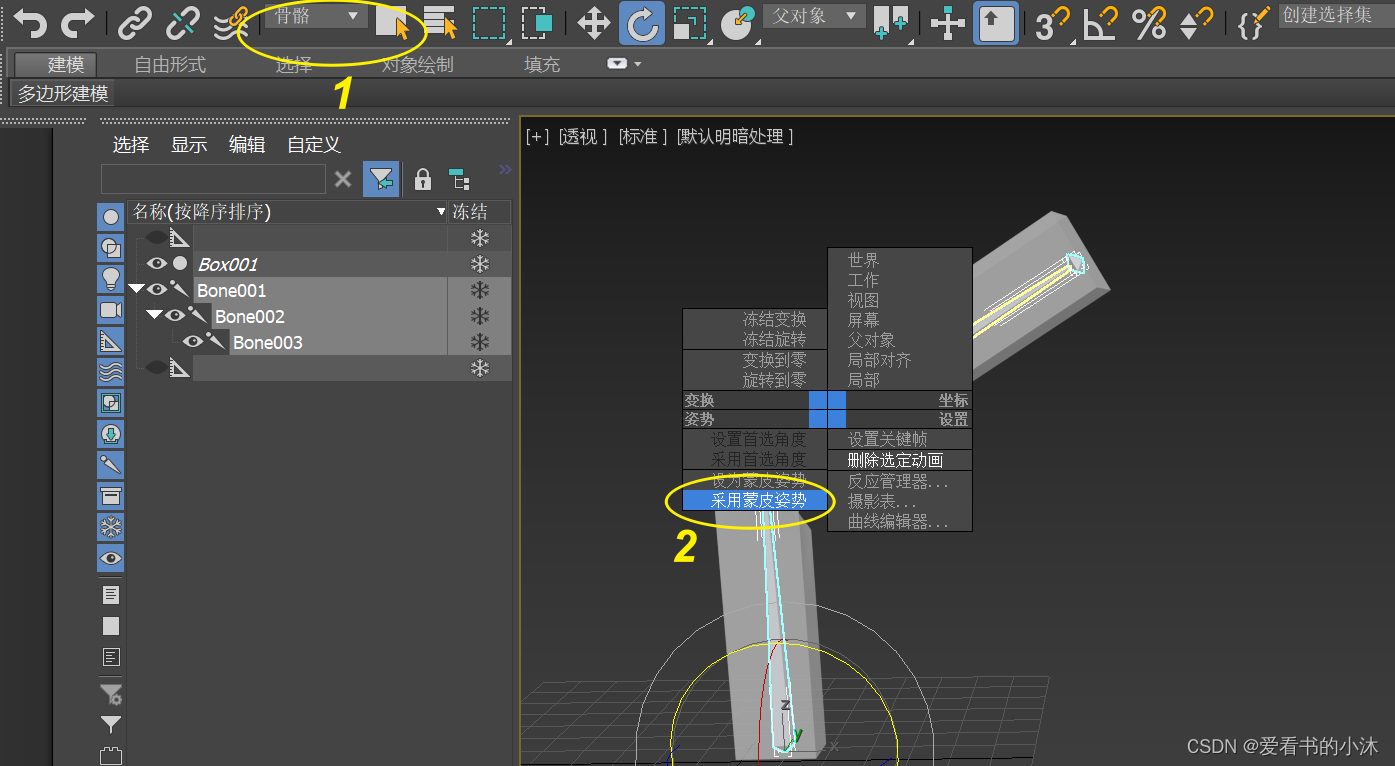Open Scene Explorer 编辑 menu
The image size is (1395, 766).
[x=247, y=145]
